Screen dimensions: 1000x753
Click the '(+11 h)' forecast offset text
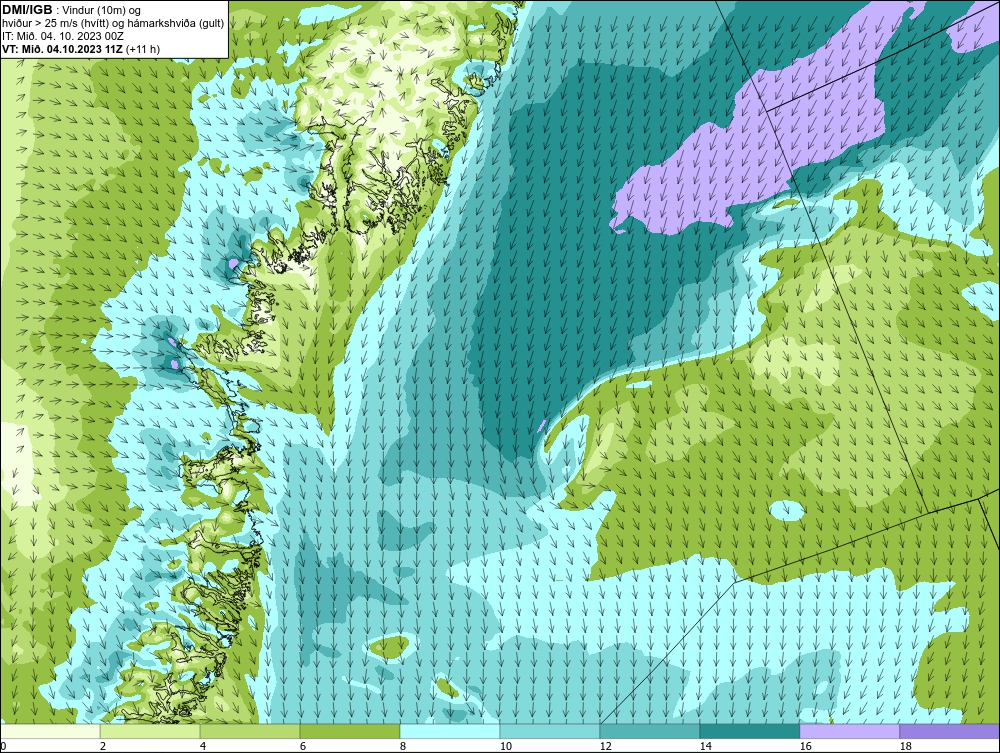143,49
